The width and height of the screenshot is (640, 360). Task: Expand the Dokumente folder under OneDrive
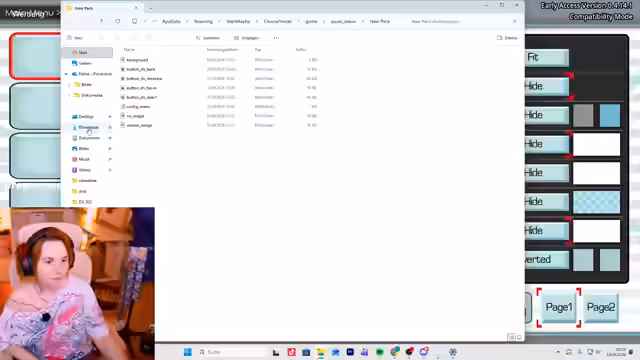coord(69,95)
